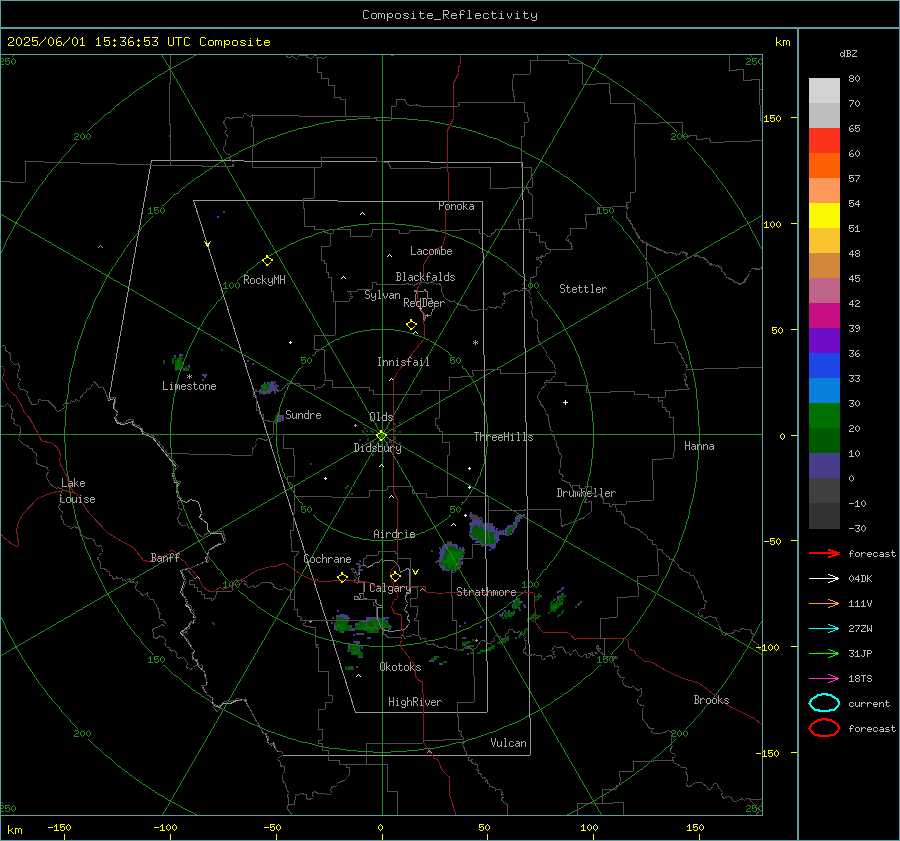Select the Olds map label

tap(381, 417)
